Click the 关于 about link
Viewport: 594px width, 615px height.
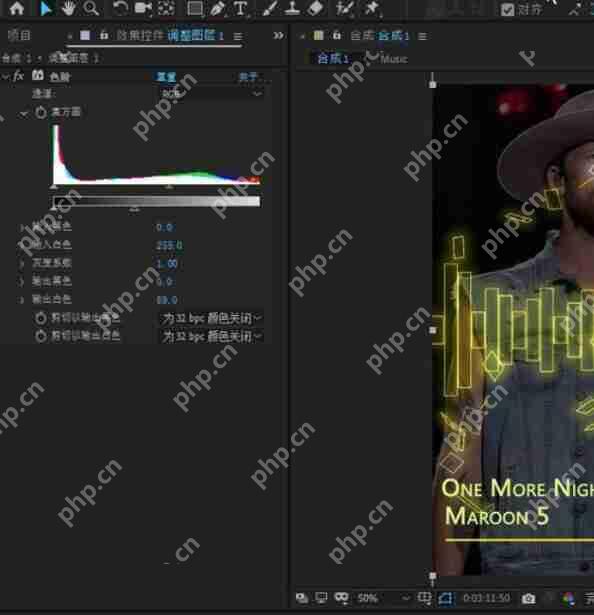(248, 76)
